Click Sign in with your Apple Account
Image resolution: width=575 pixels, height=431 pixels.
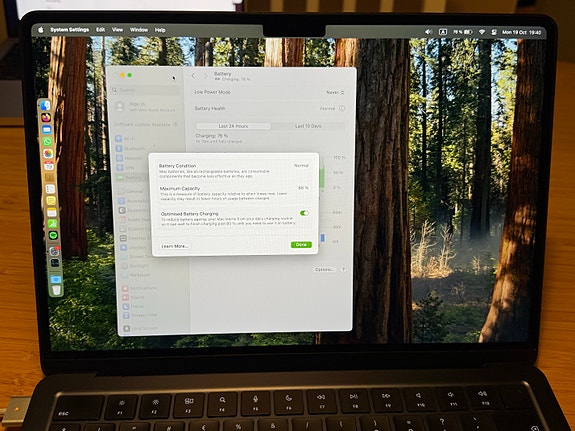pyautogui.click(x=145, y=106)
